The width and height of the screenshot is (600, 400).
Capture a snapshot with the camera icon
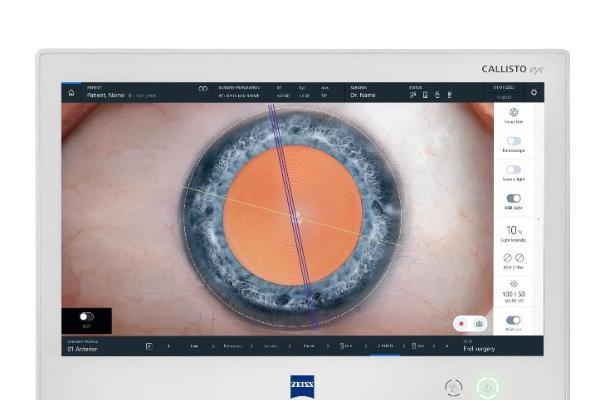point(478,323)
